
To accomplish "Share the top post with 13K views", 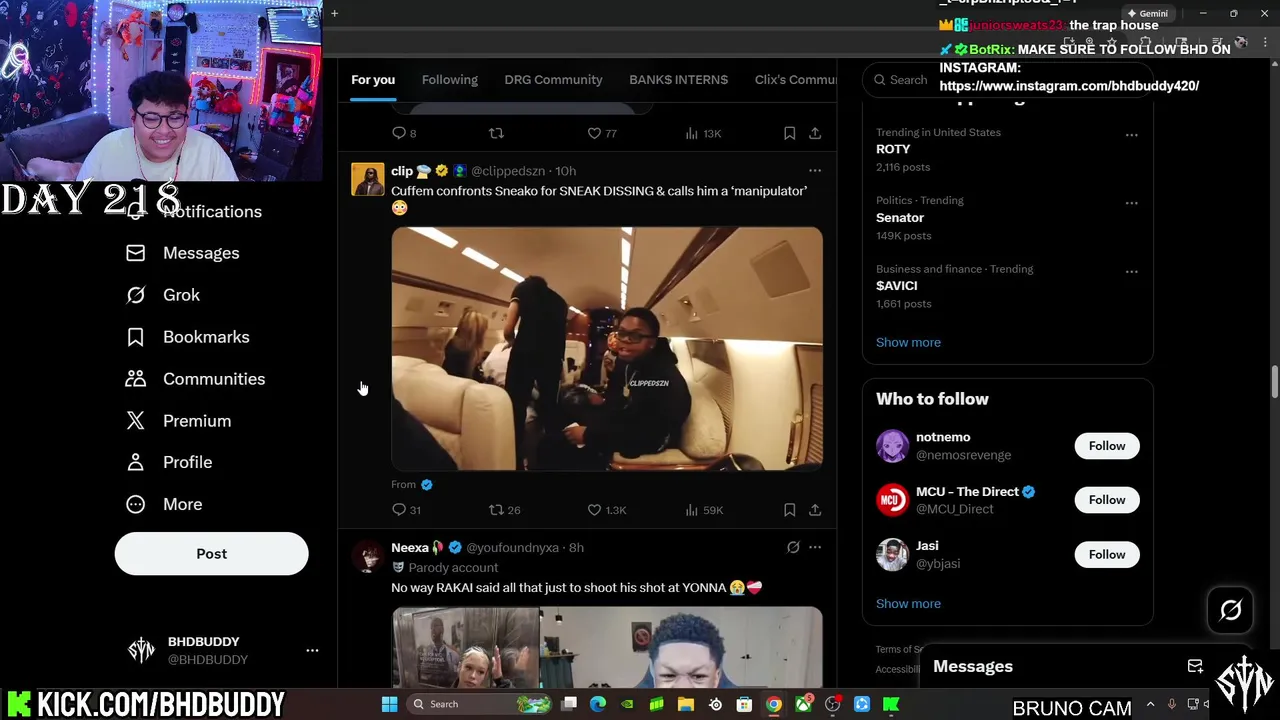I will click(815, 133).
